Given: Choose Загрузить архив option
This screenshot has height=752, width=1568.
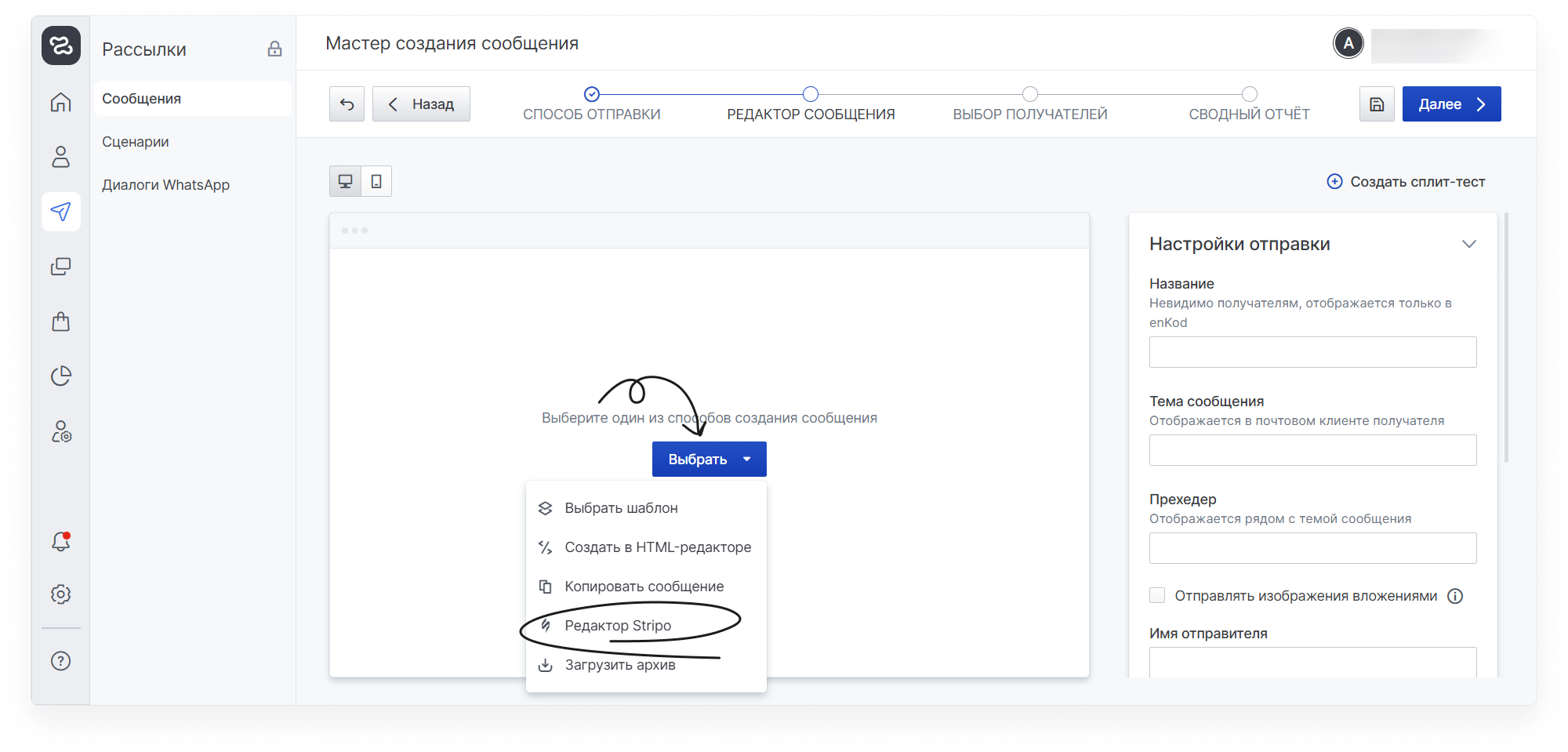Looking at the screenshot, I should (x=646, y=665).
